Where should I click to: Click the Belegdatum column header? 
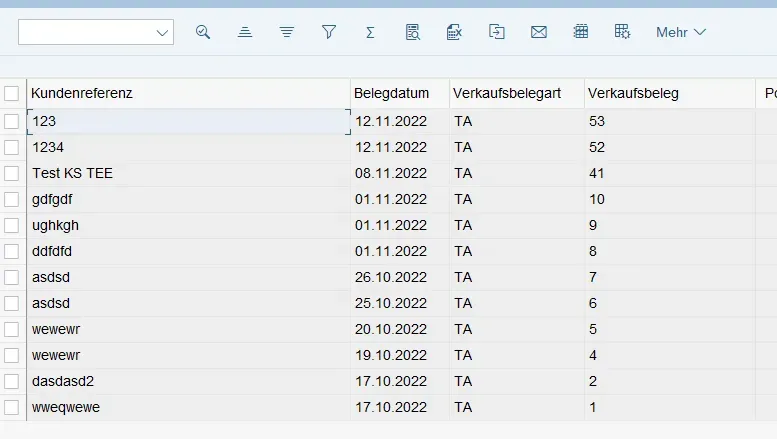click(x=392, y=93)
